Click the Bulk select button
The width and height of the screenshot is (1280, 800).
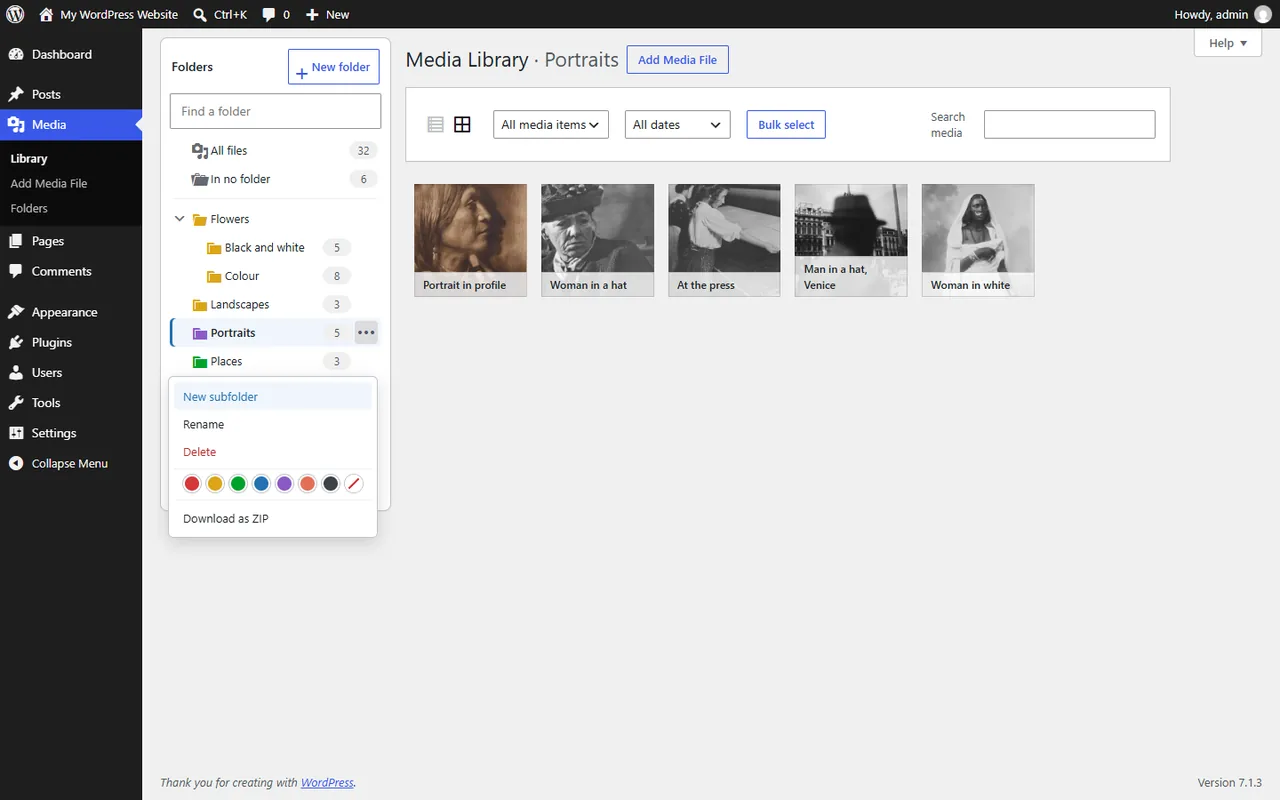coord(786,125)
